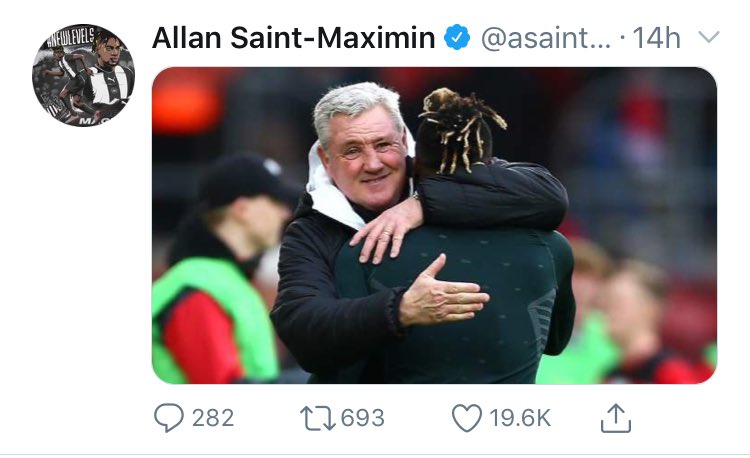Like the tweet with the heart icon

tap(467, 418)
